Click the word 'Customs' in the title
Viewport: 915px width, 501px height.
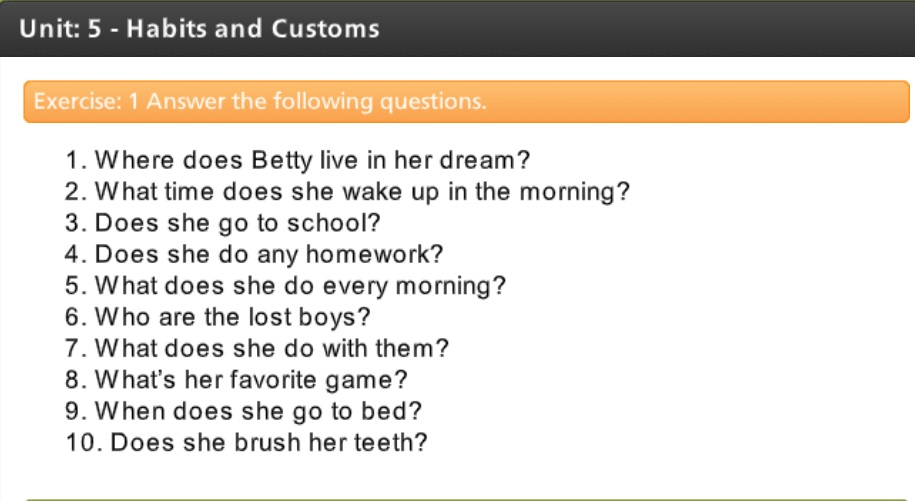[326, 29]
